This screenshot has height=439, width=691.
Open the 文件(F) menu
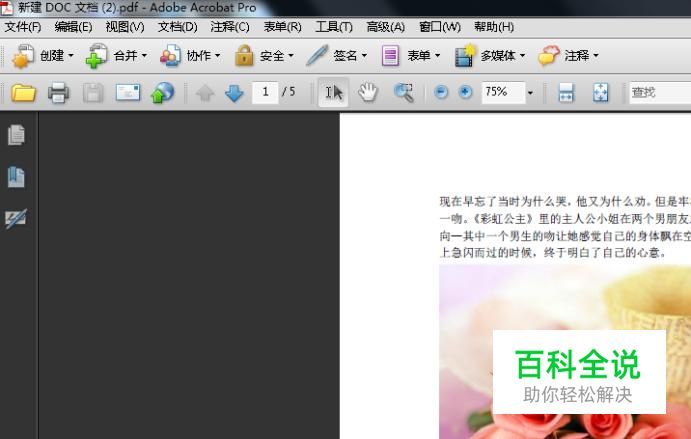click(x=23, y=27)
